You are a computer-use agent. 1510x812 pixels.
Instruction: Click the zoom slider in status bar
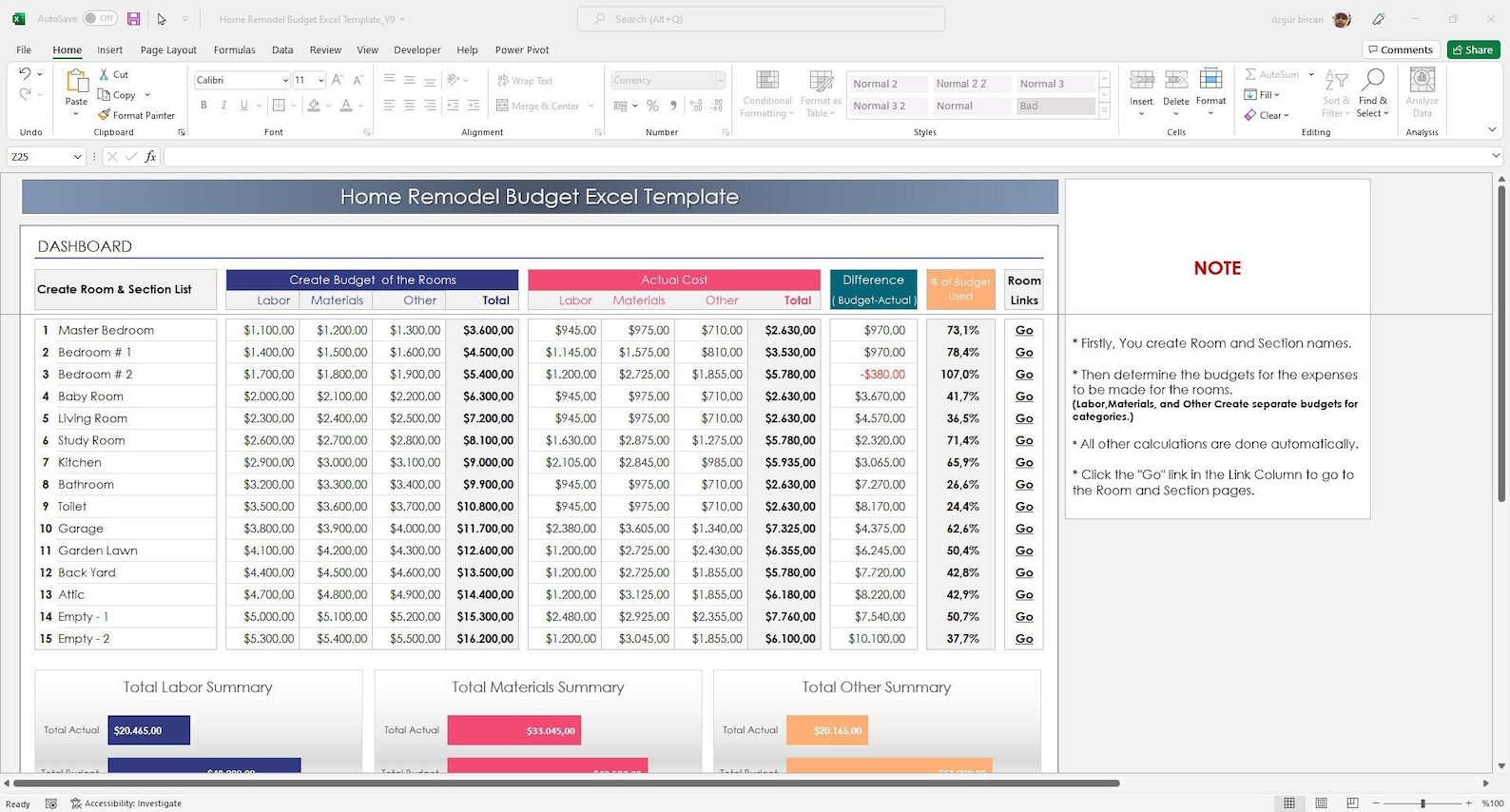tap(1423, 803)
